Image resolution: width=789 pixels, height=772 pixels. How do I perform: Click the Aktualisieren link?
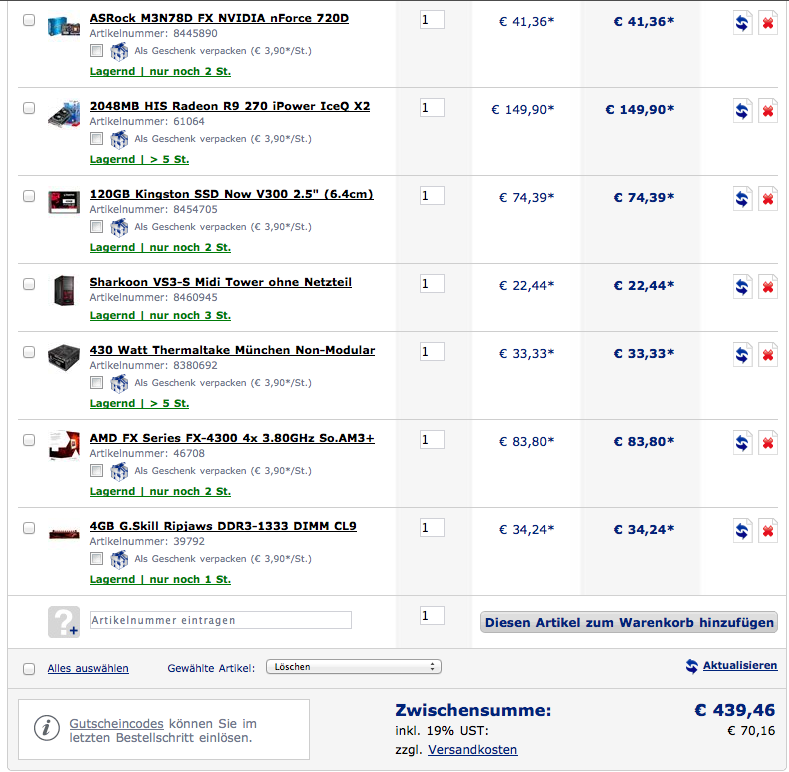(x=740, y=666)
